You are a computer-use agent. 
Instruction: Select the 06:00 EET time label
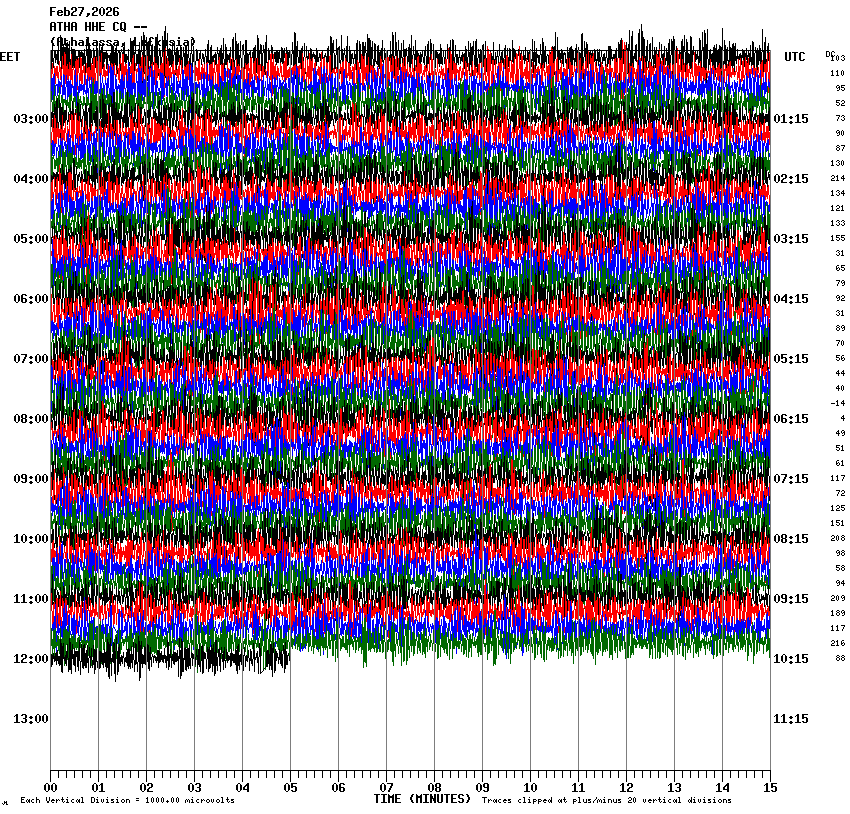30,299
